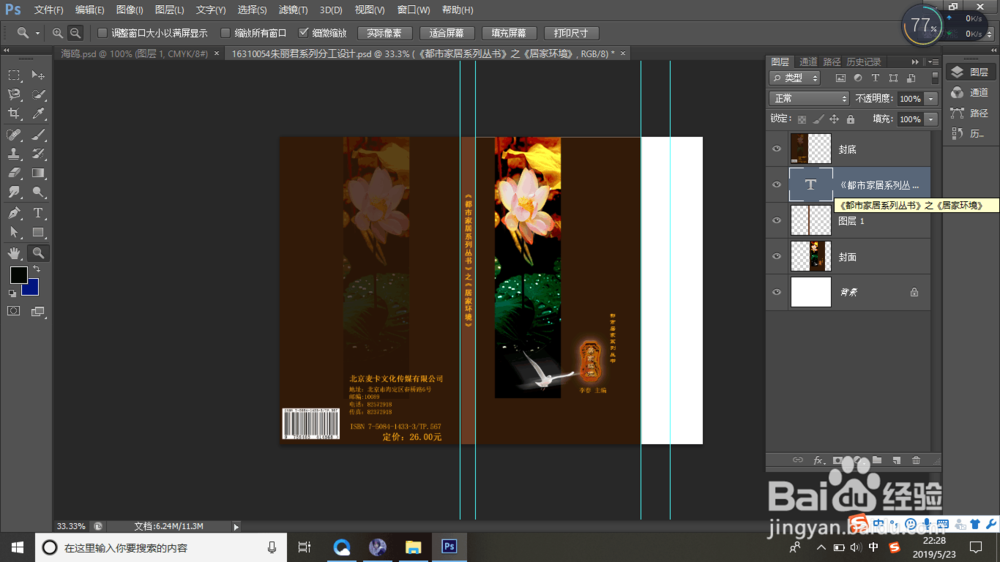Open the fill 填充 slider arrow
The image size is (1000, 562).
[x=931, y=119]
